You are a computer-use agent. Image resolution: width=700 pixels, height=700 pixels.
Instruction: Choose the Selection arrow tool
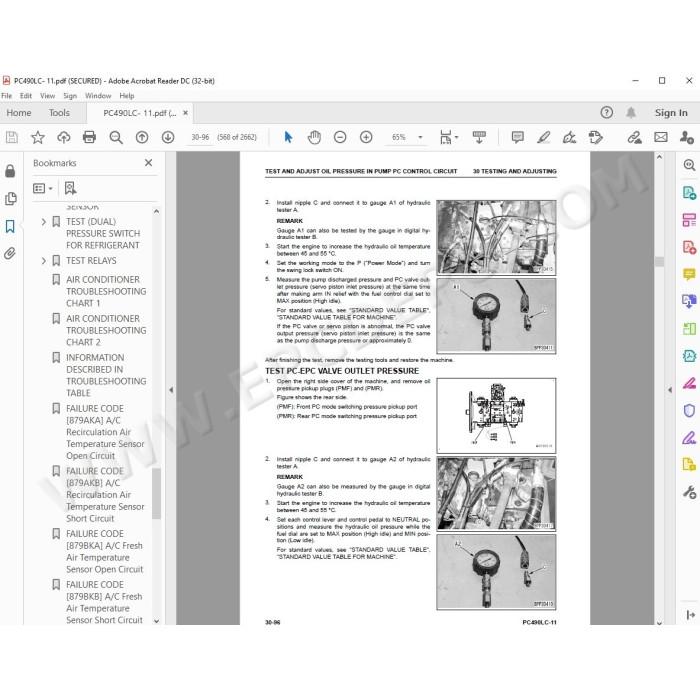(288, 137)
